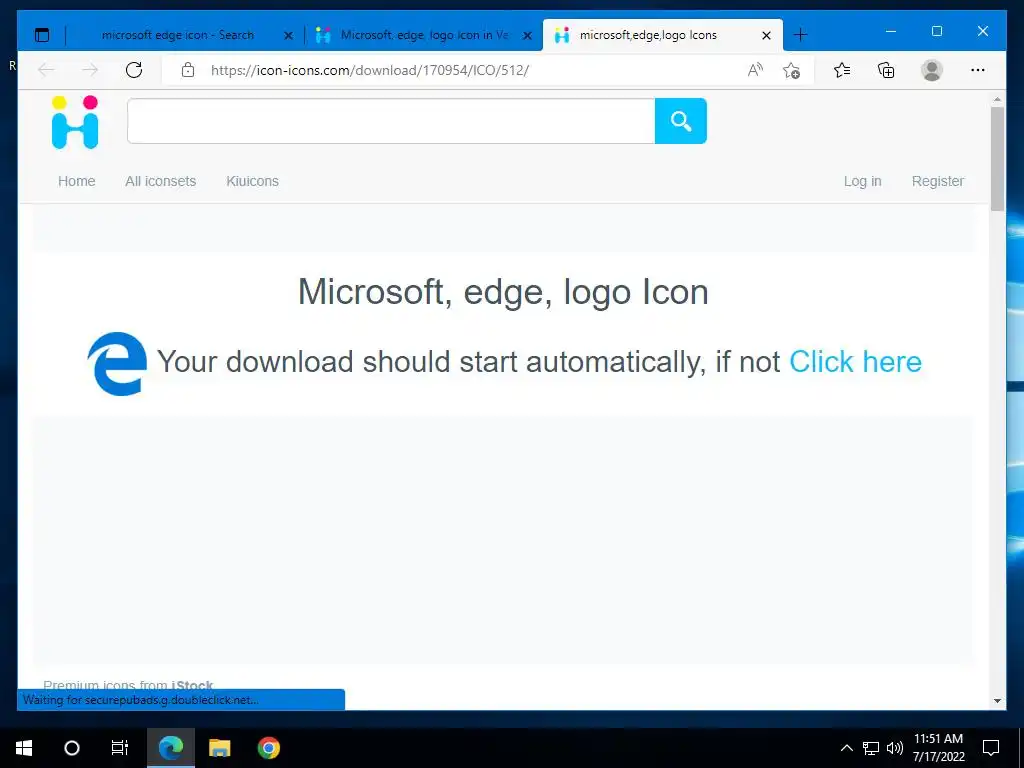Click Register link
Image resolution: width=1024 pixels, height=768 pixels.
click(x=937, y=181)
